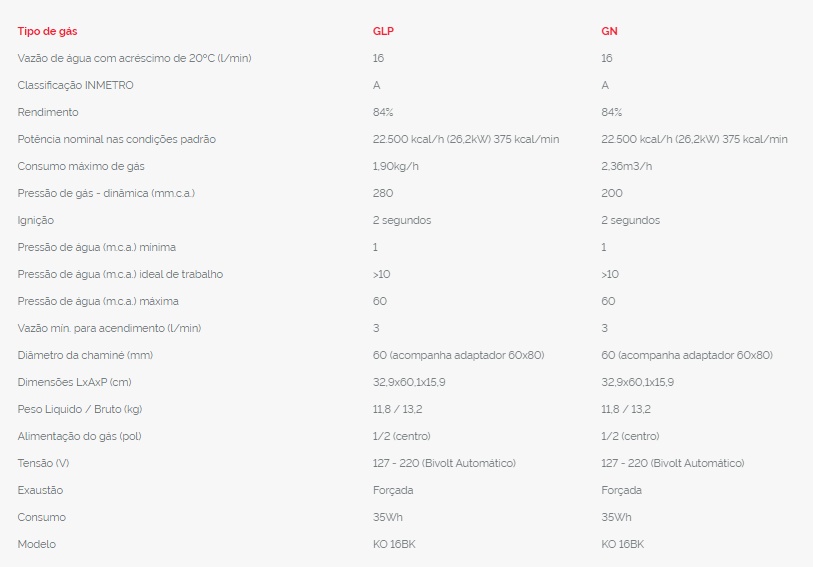813x567 pixels.
Task: Click the 'Potência nominal nas condições padrão' label
Action: 116,139
